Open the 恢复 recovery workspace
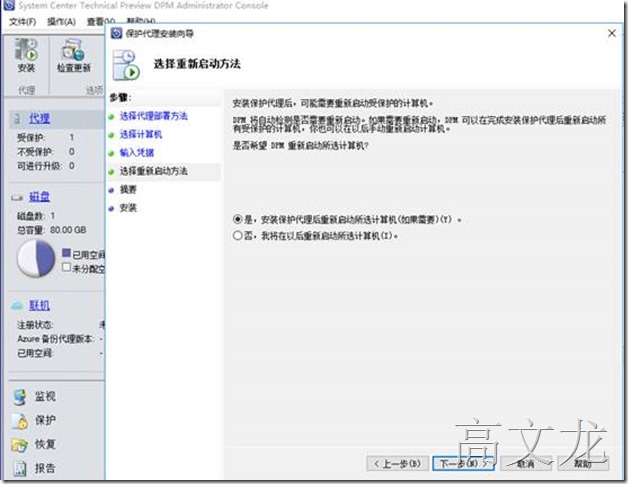The image size is (628, 484). click(x=45, y=444)
